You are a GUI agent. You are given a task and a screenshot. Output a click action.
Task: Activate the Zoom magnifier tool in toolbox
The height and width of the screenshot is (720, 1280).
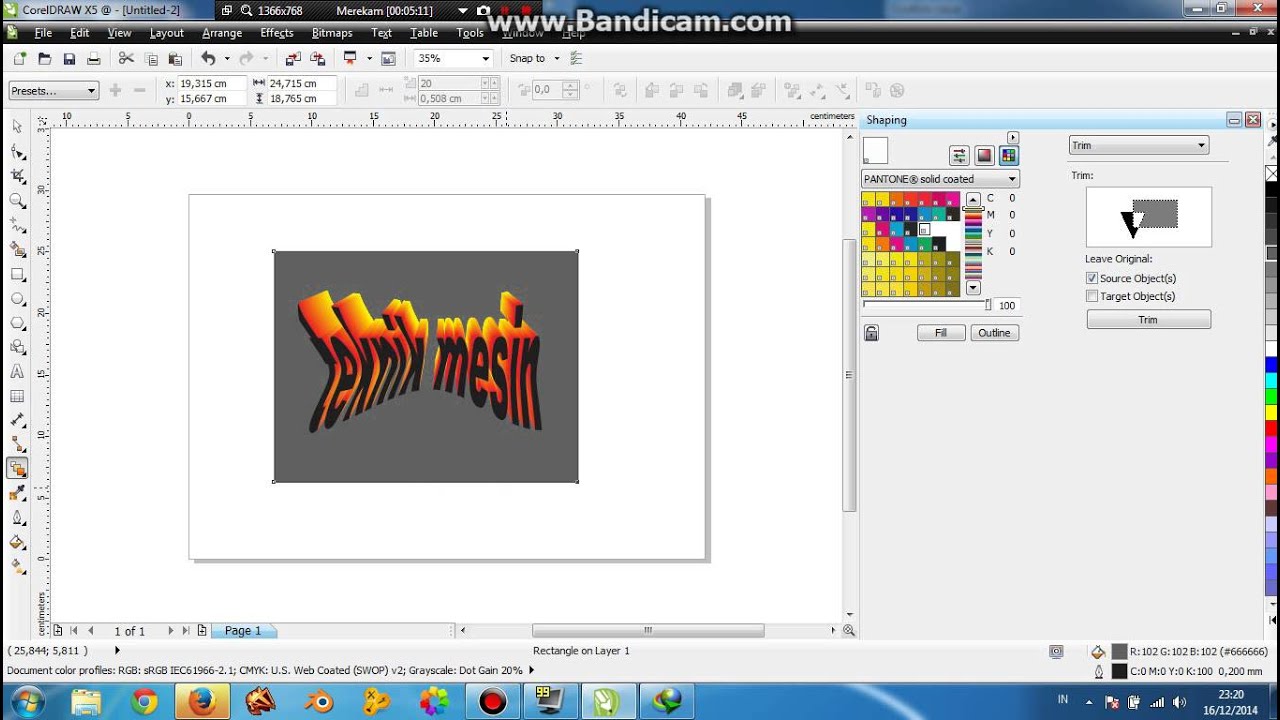pos(17,201)
